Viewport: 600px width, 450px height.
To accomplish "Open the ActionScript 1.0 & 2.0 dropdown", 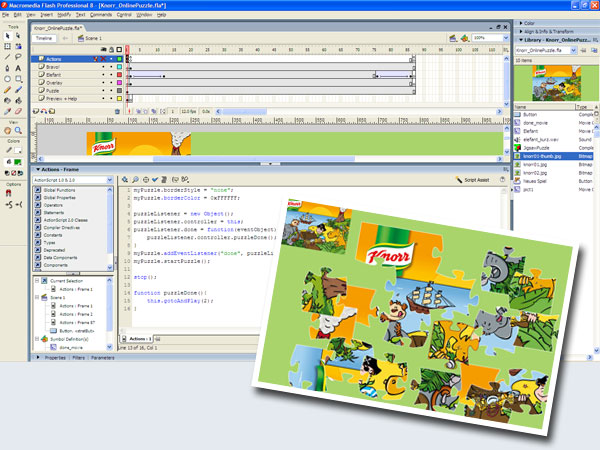I will coord(110,180).
